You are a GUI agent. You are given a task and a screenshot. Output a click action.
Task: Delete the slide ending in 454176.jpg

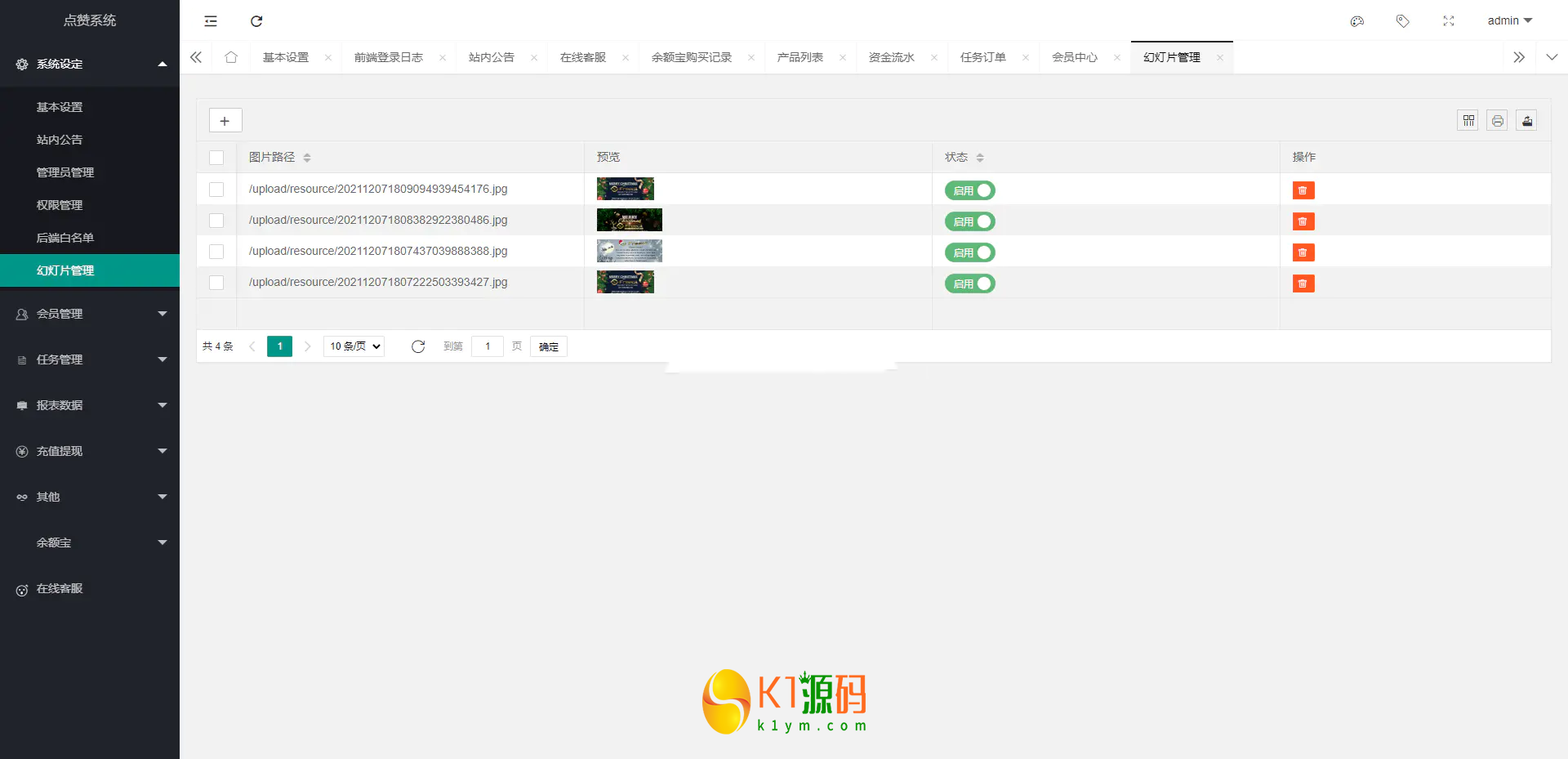coord(1303,190)
